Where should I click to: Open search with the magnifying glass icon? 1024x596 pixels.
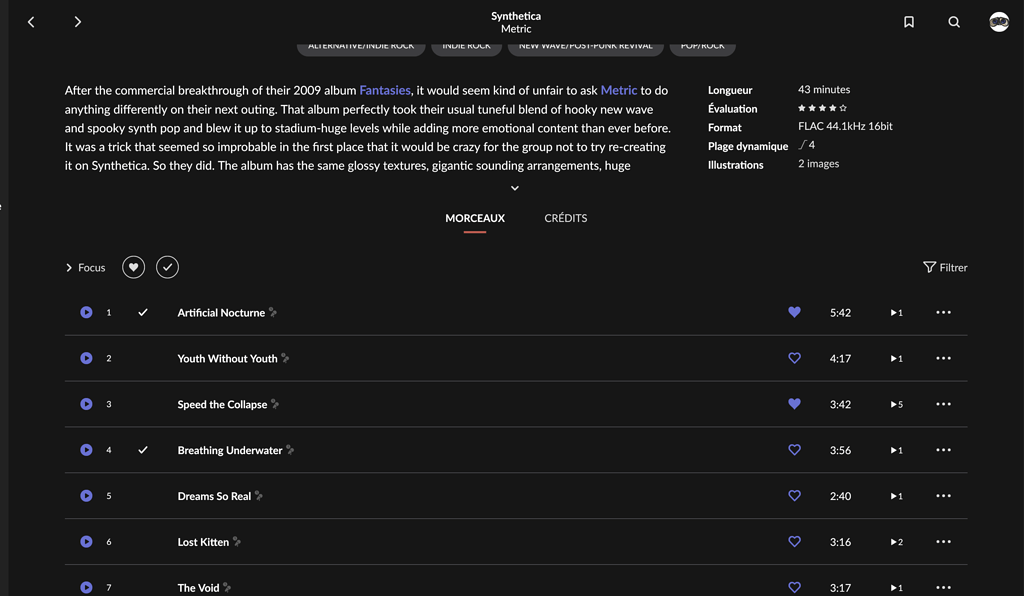pos(953,21)
